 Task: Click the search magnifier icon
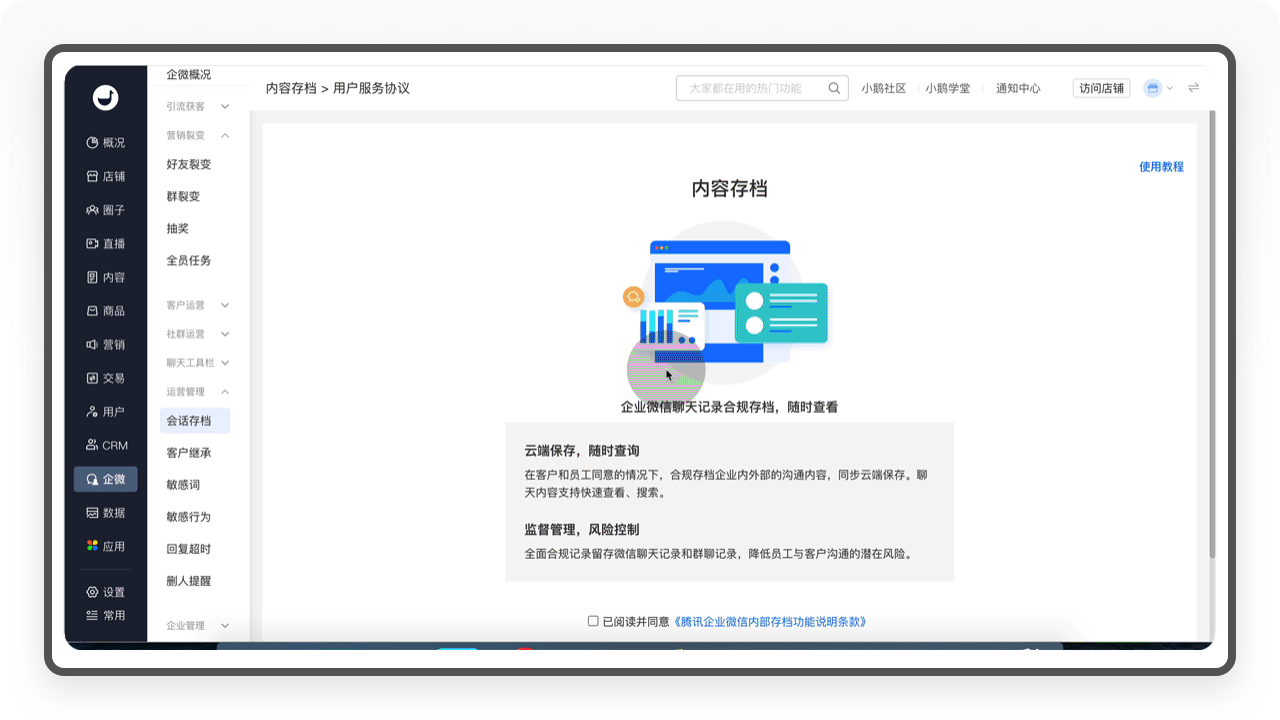(x=834, y=88)
